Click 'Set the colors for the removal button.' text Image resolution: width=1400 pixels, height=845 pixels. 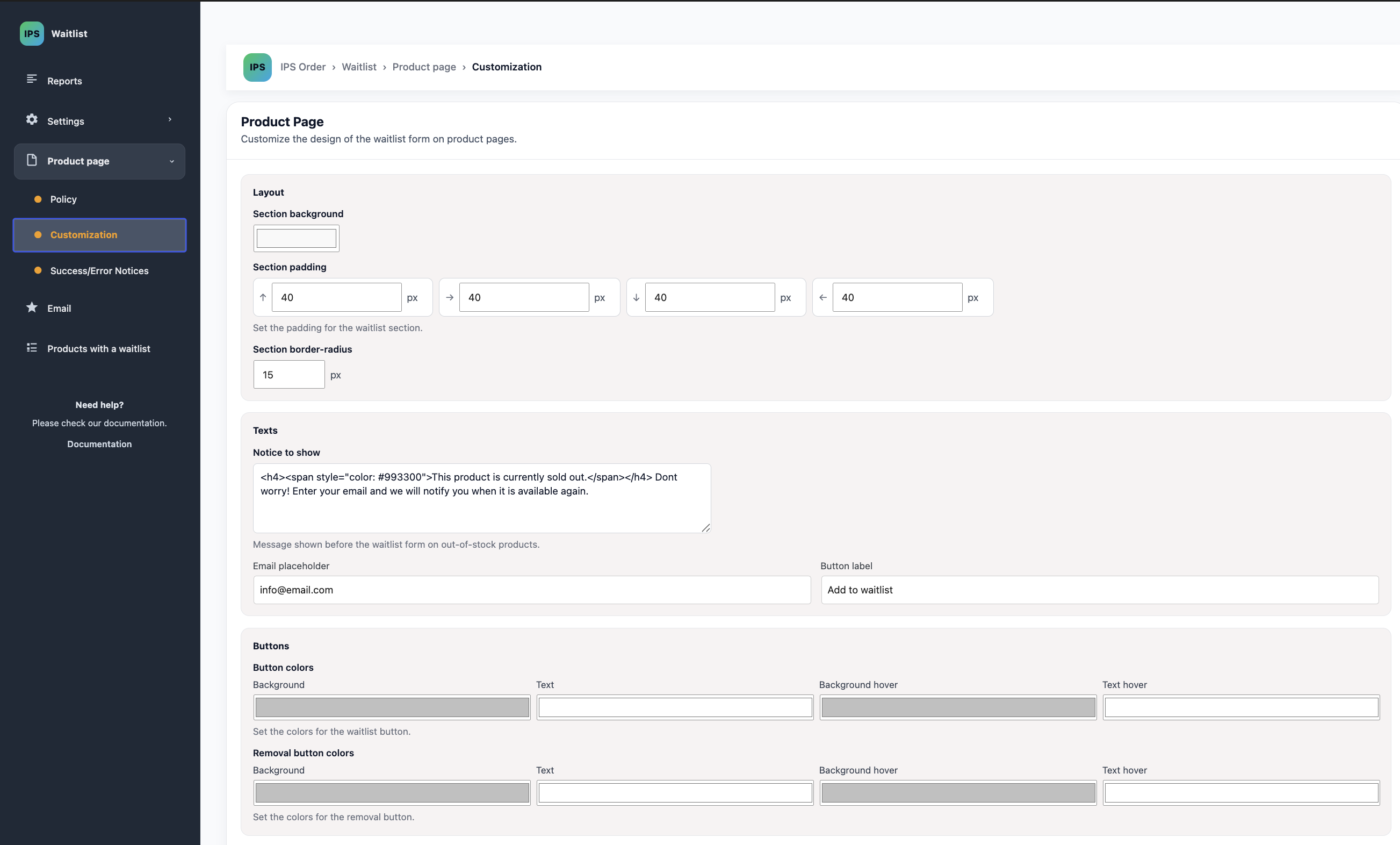[334, 817]
